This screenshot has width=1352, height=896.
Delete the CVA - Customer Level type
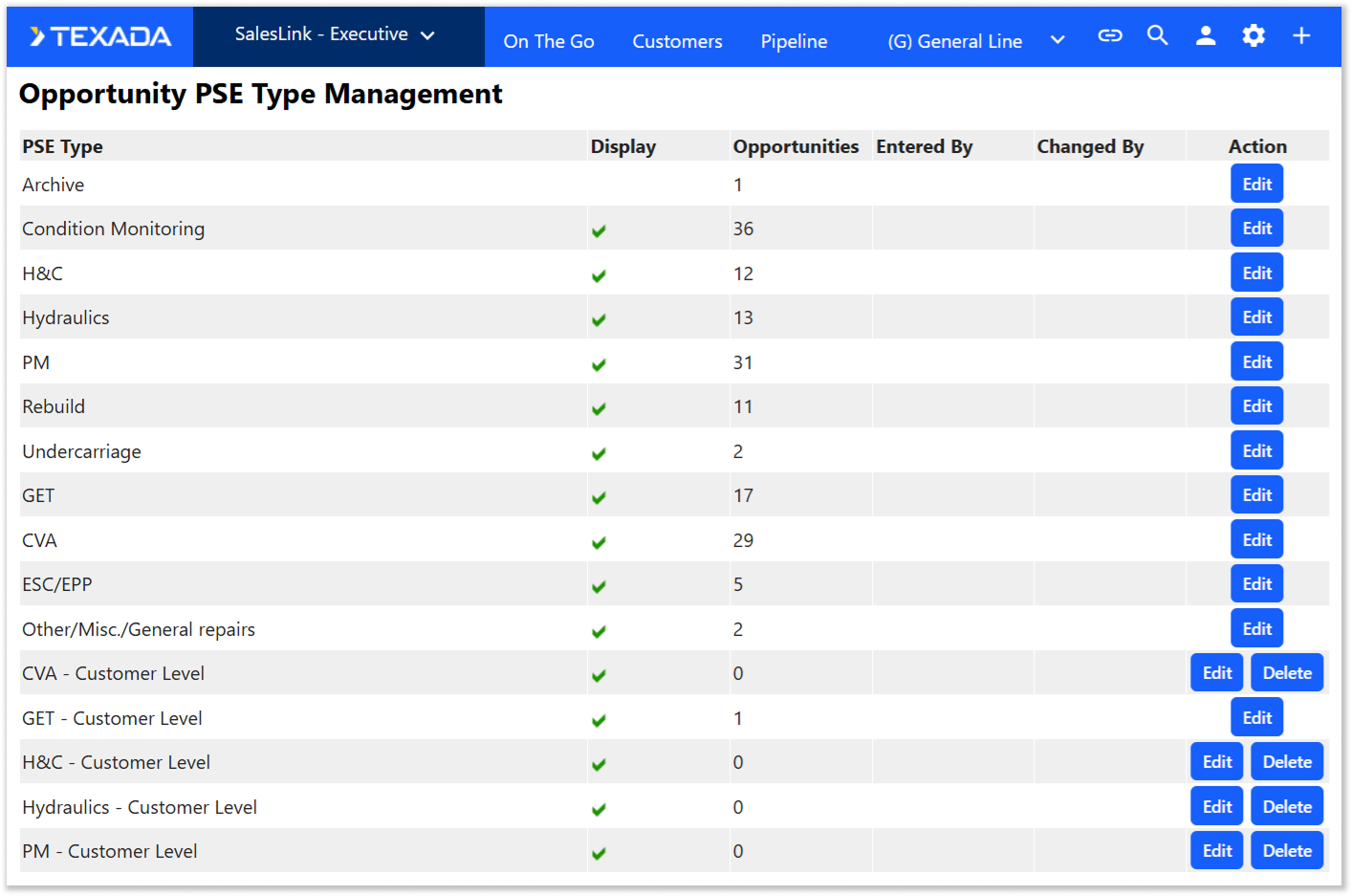point(1287,673)
